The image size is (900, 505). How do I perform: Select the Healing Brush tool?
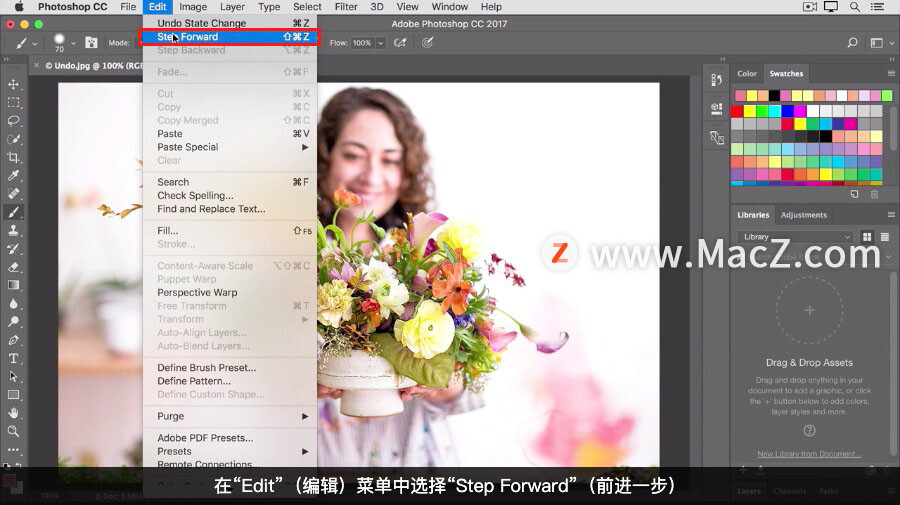(x=13, y=193)
